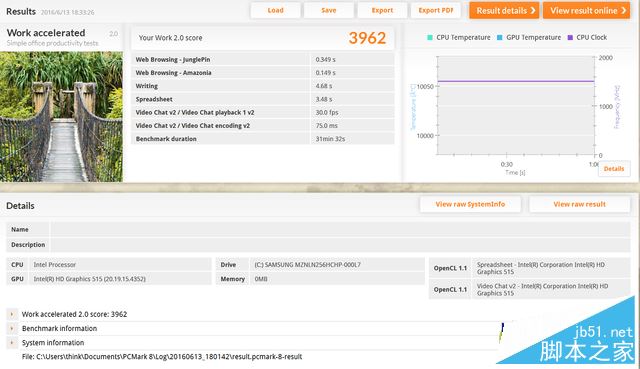Click the result file path text
This screenshot has height=369, width=640.
pyautogui.click(x=162, y=357)
